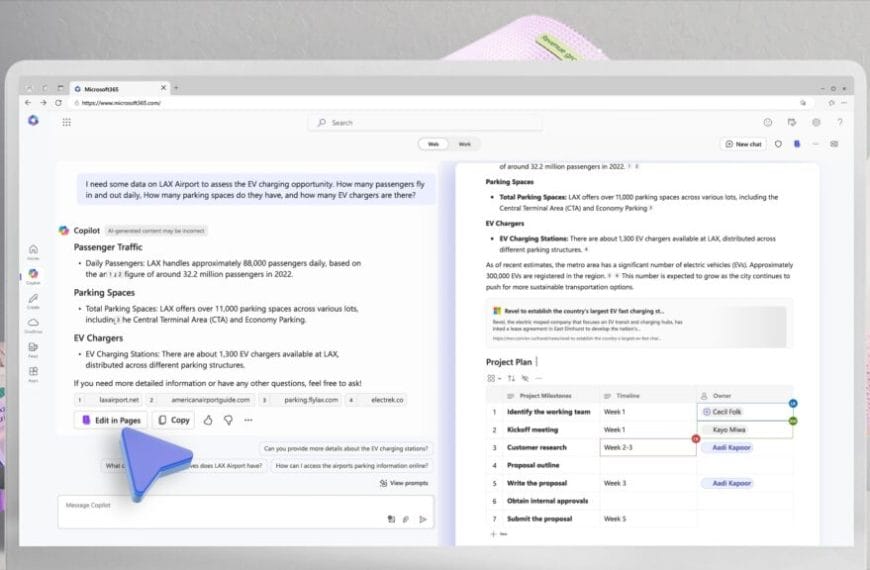Click the hide fields icon in the Project Plan toolbar
Image resolution: width=870 pixels, height=570 pixels.
click(525, 379)
